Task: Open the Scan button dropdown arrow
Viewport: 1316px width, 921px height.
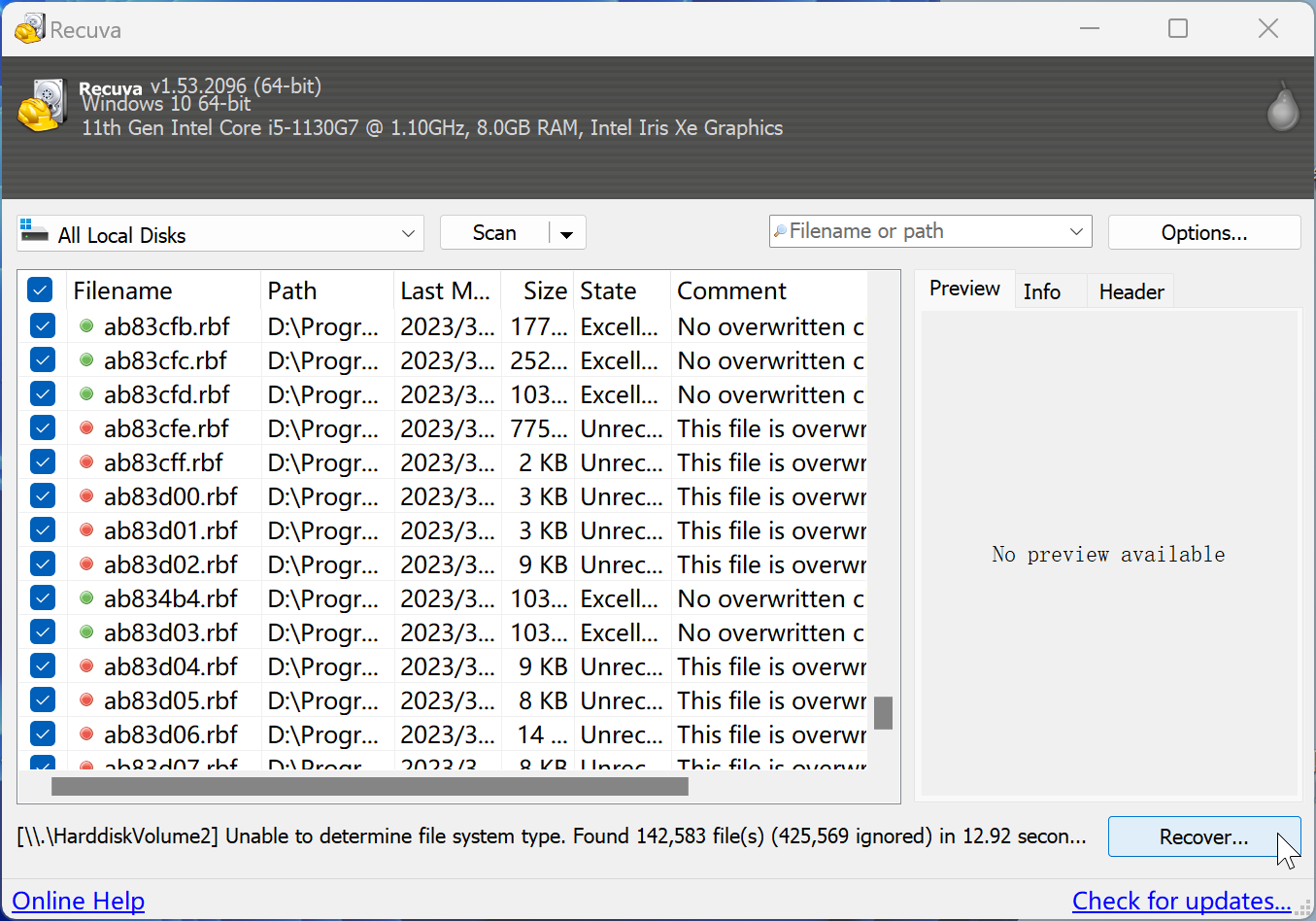Action: pyautogui.click(x=567, y=233)
